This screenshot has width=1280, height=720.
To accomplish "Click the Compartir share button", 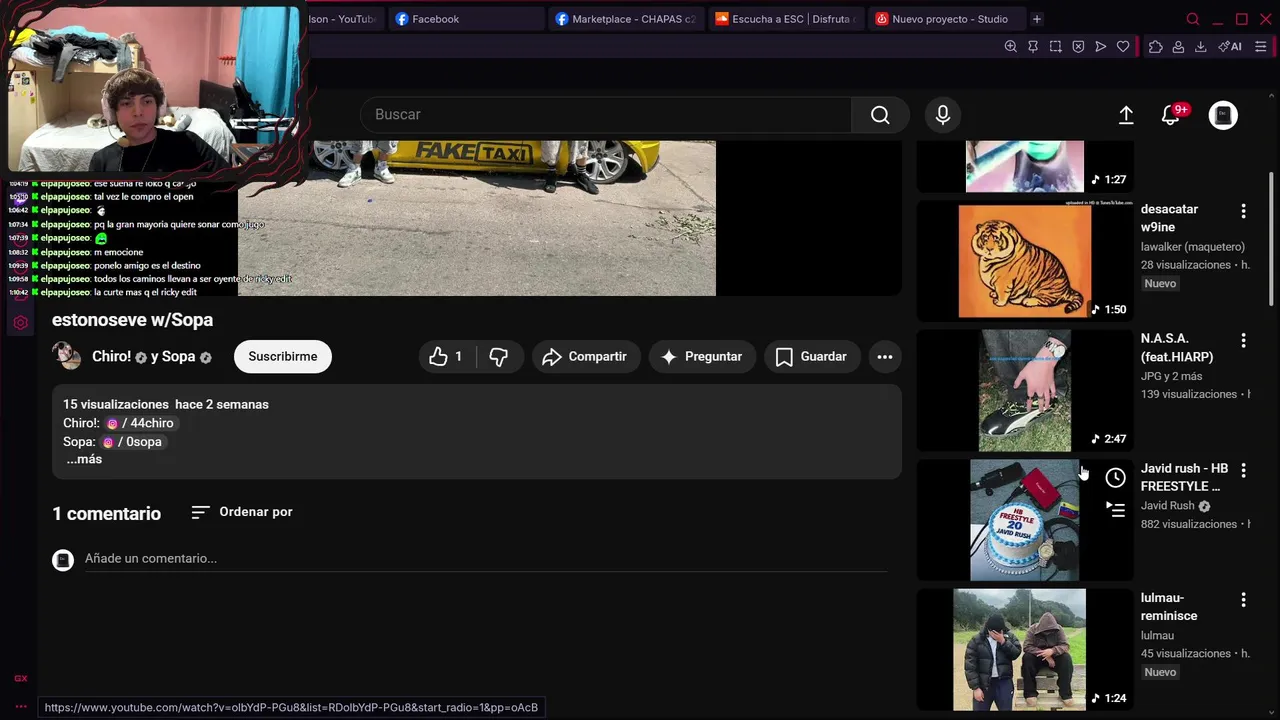I will pos(584,357).
